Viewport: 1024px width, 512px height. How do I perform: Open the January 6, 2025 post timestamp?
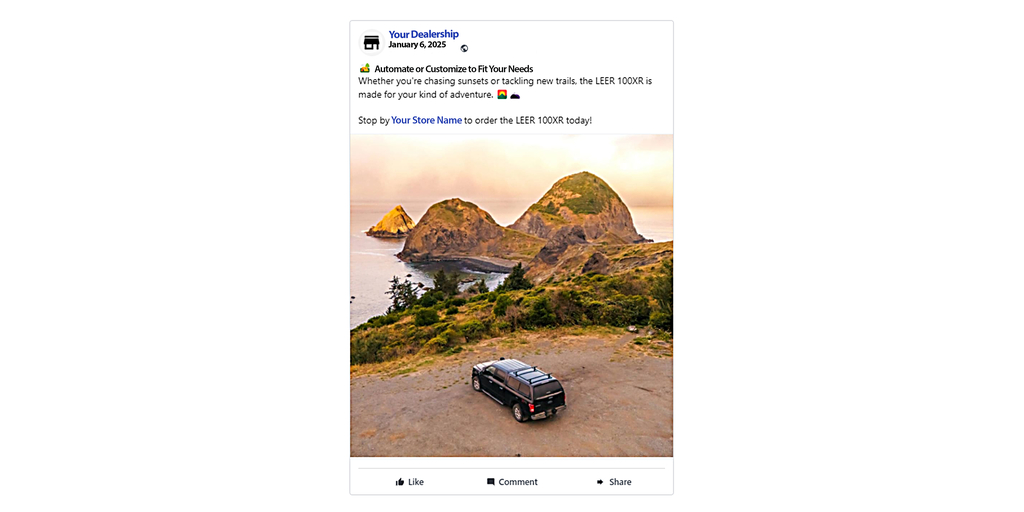click(417, 45)
